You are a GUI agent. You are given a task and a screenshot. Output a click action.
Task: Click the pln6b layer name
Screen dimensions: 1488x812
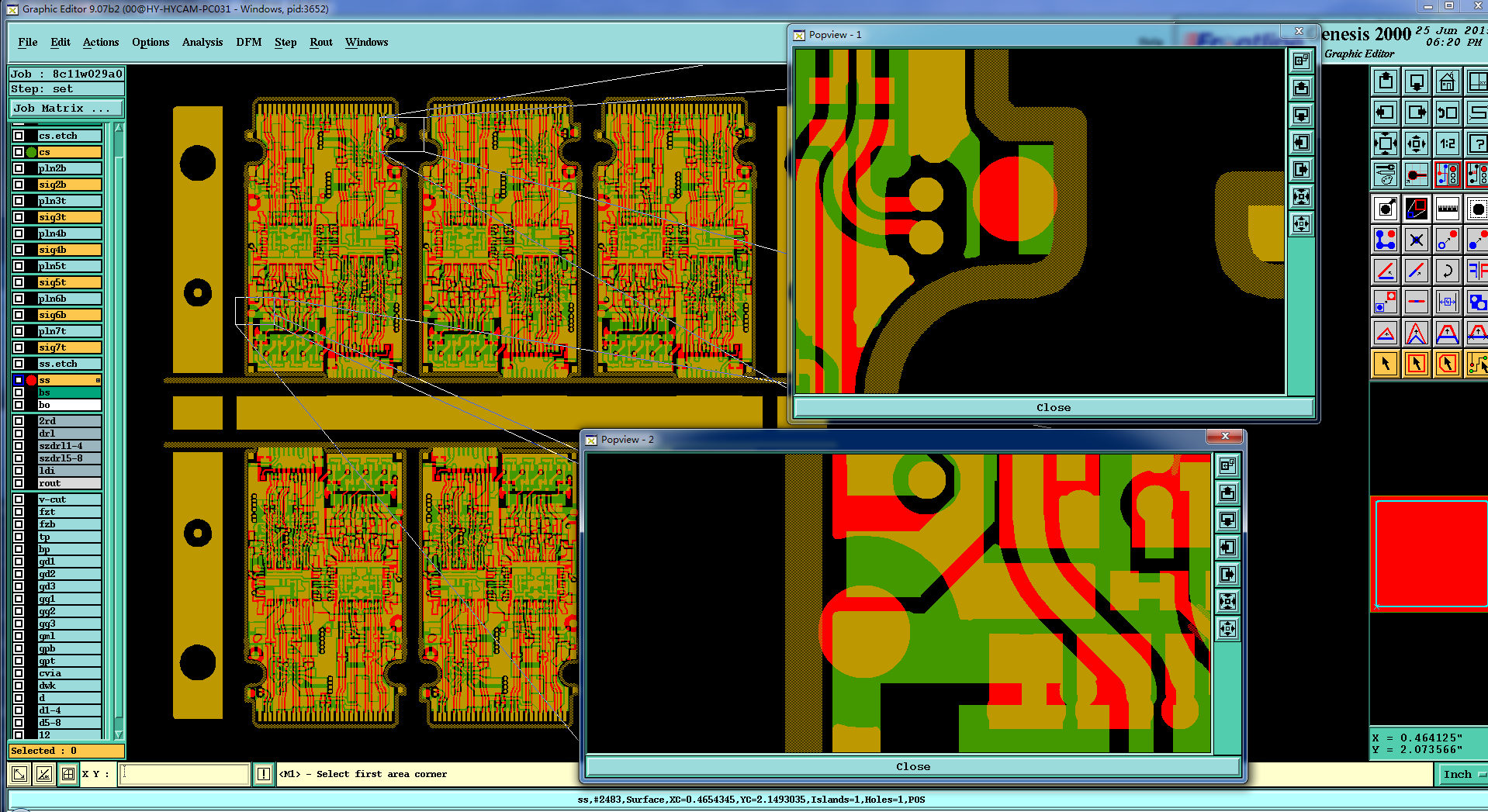[x=69, y=299]
